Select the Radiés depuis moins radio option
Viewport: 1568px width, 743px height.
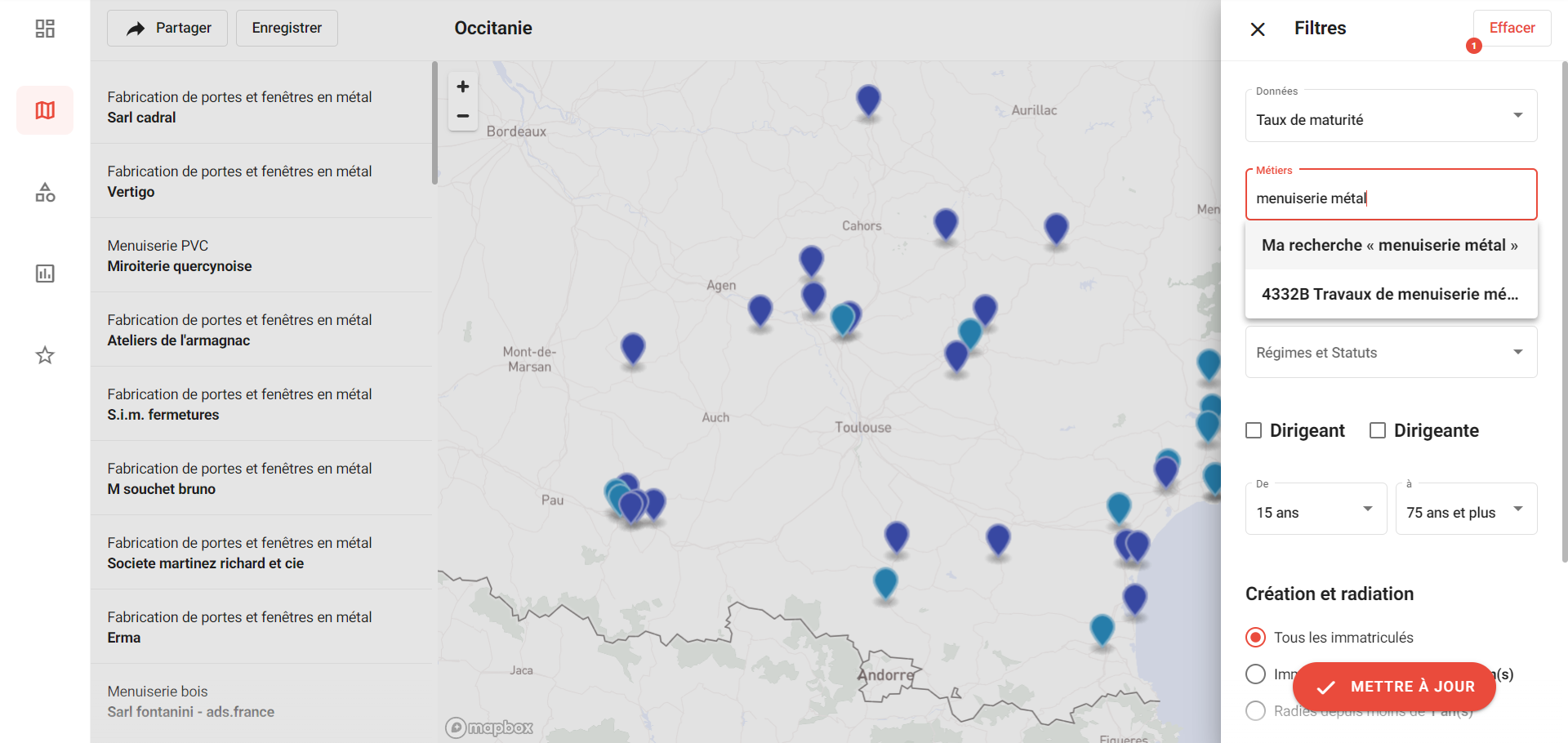pos(1256,710)
